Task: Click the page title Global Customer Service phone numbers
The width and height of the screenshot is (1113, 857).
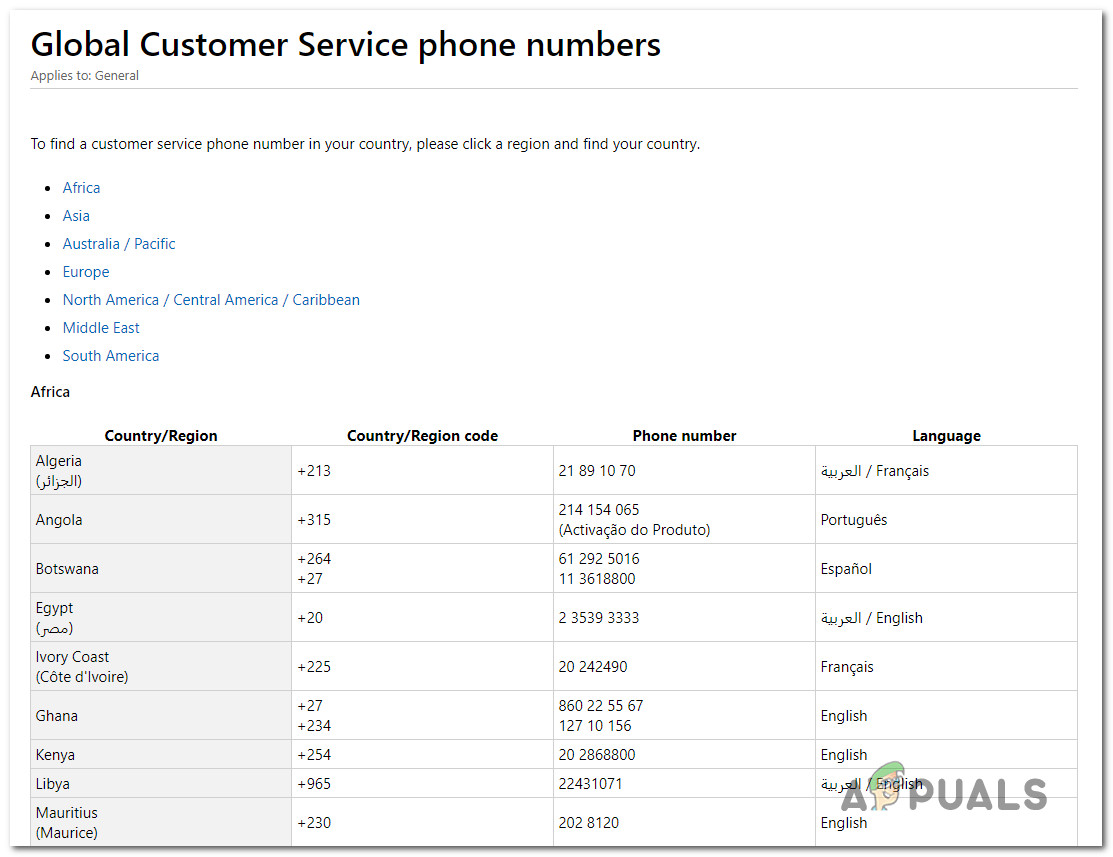Action: coord(345,45)
